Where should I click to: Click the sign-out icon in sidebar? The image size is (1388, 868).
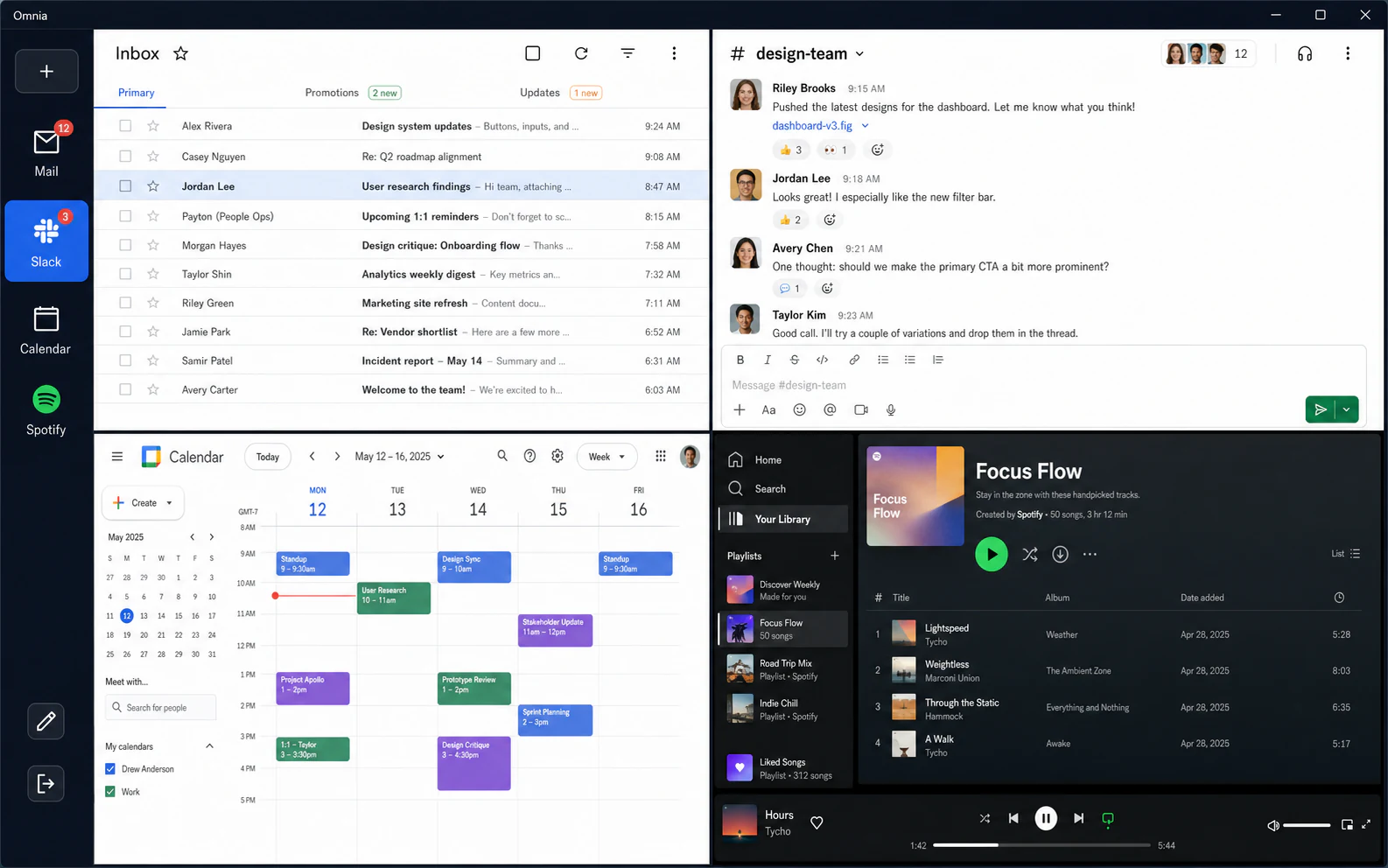[x=46, y=783]
